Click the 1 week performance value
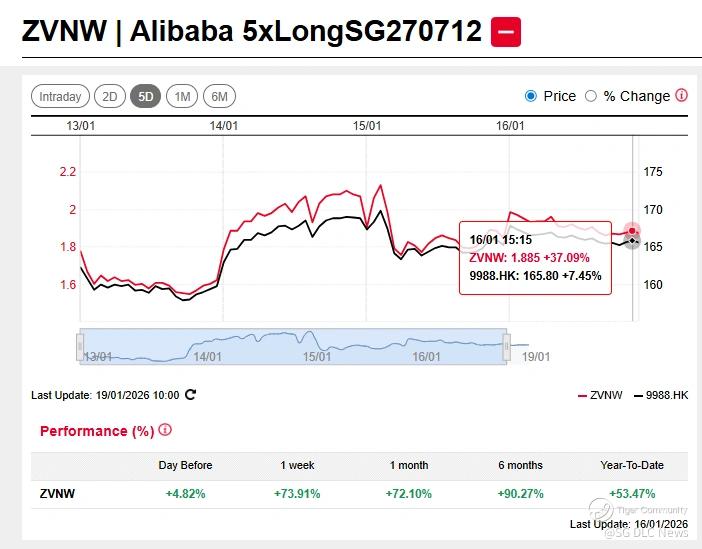The width and height of the screenshot is (702, 549). pyautogui.click(x=296, y=493)
